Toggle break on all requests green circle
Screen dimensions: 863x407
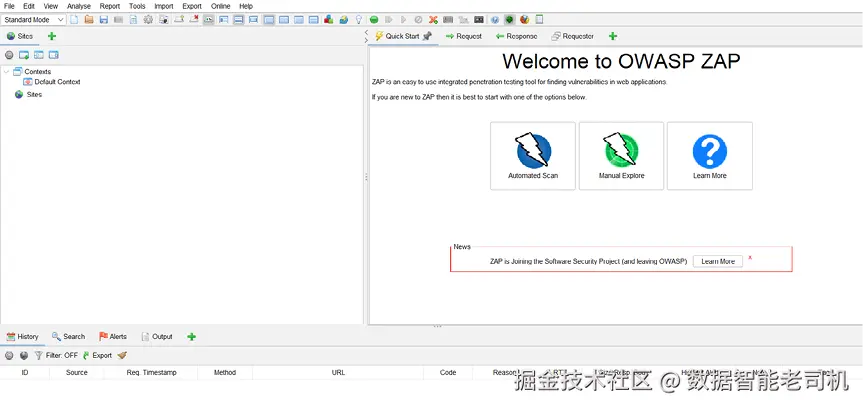click(374, 20)
